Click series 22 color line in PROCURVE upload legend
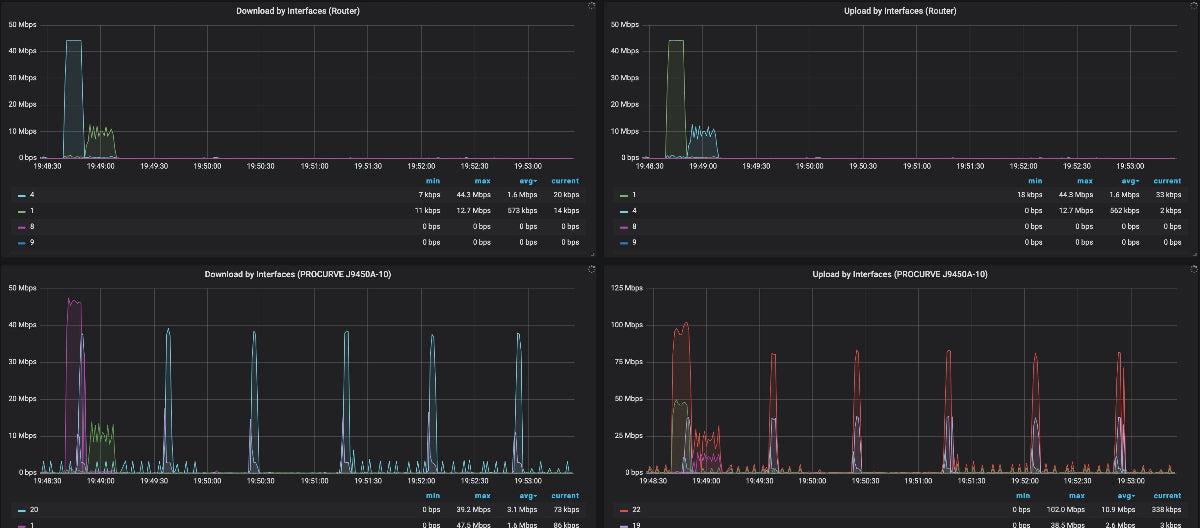 [x=626, y=510]
